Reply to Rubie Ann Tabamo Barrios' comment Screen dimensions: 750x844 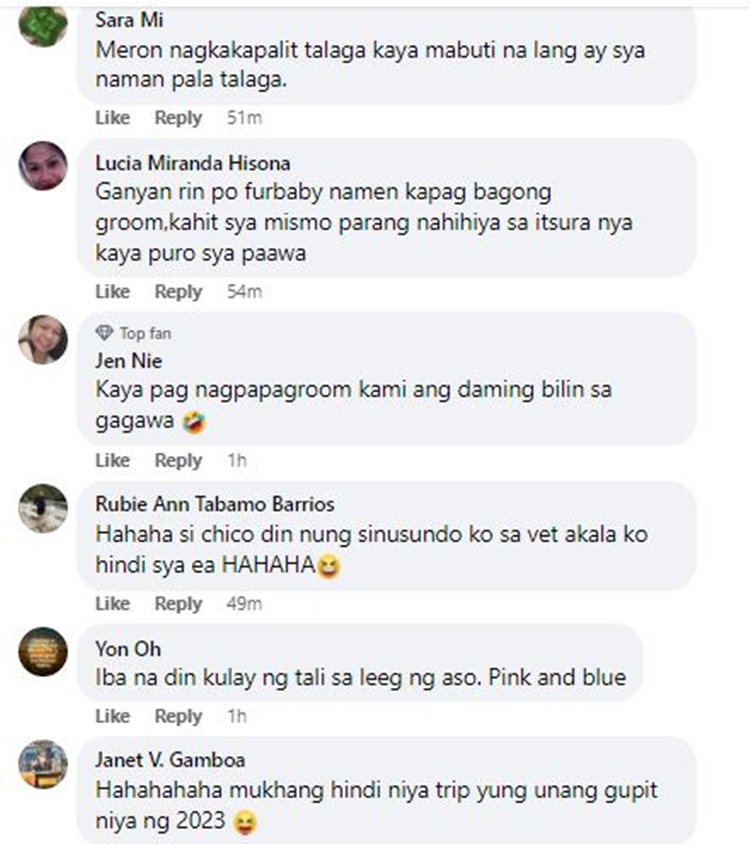[x=178, y=603]
